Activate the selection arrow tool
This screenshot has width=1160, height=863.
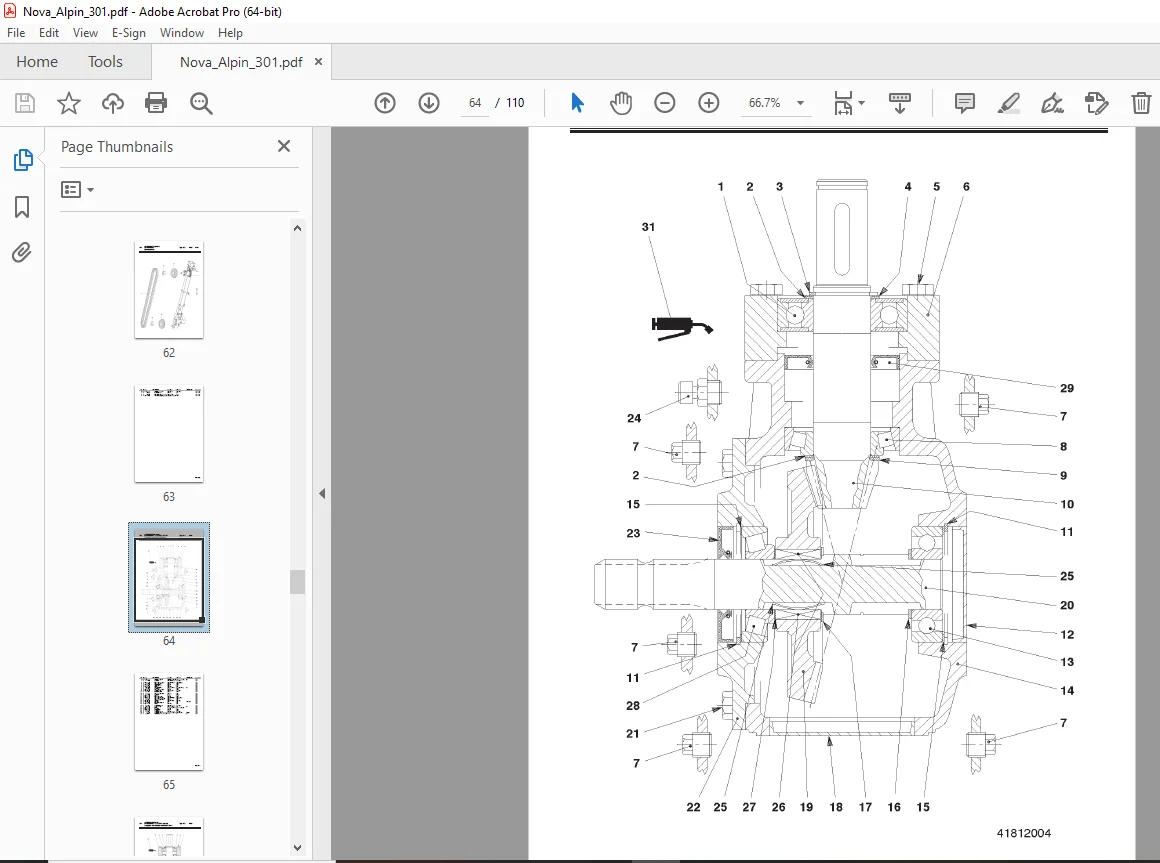tap(578, 103)
